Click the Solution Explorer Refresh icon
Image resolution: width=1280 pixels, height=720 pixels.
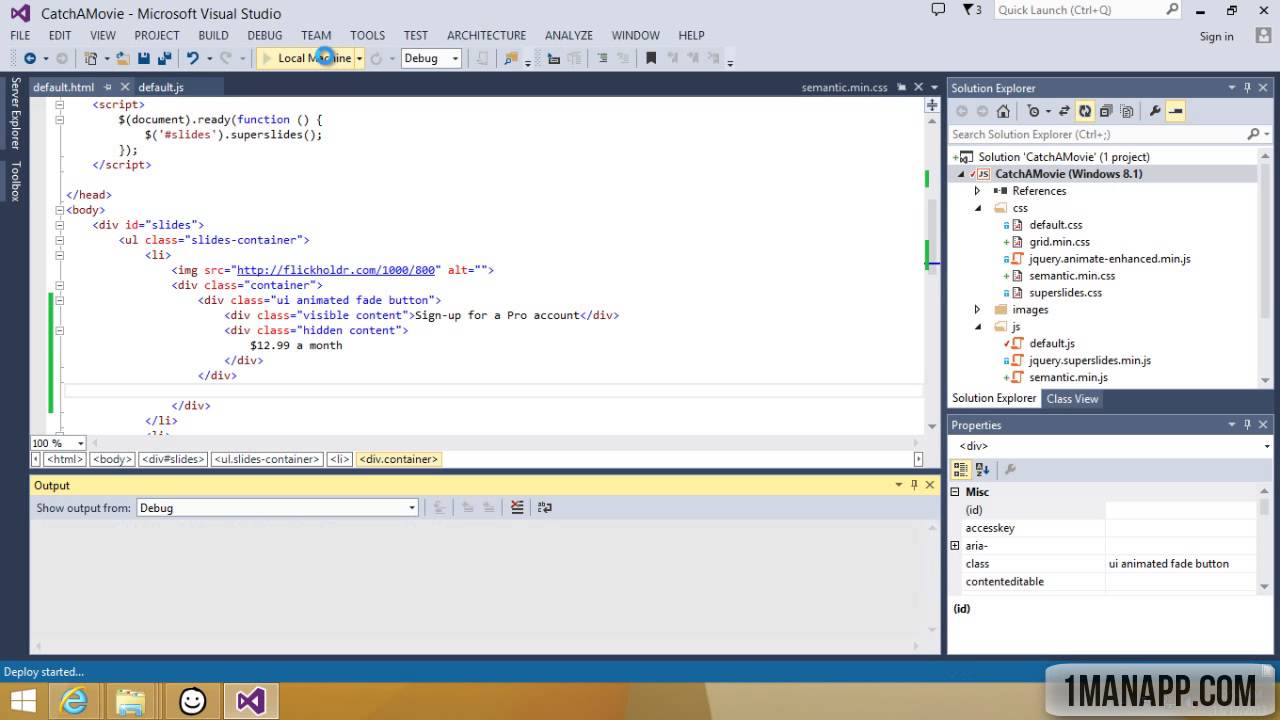click(1084, 111)
